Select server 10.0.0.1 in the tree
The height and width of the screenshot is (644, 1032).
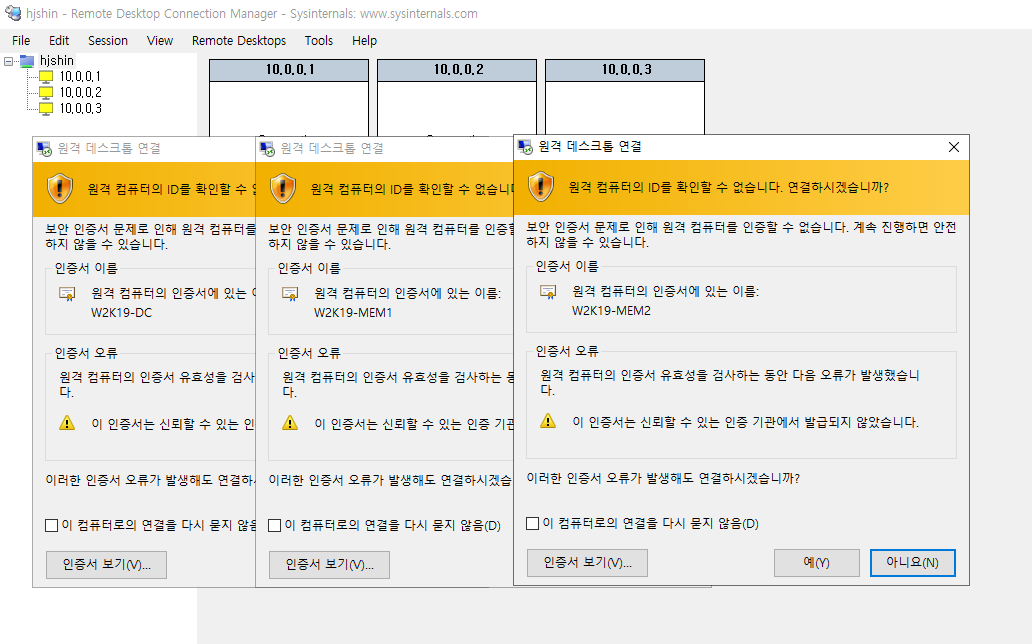(x=80, y=76)
